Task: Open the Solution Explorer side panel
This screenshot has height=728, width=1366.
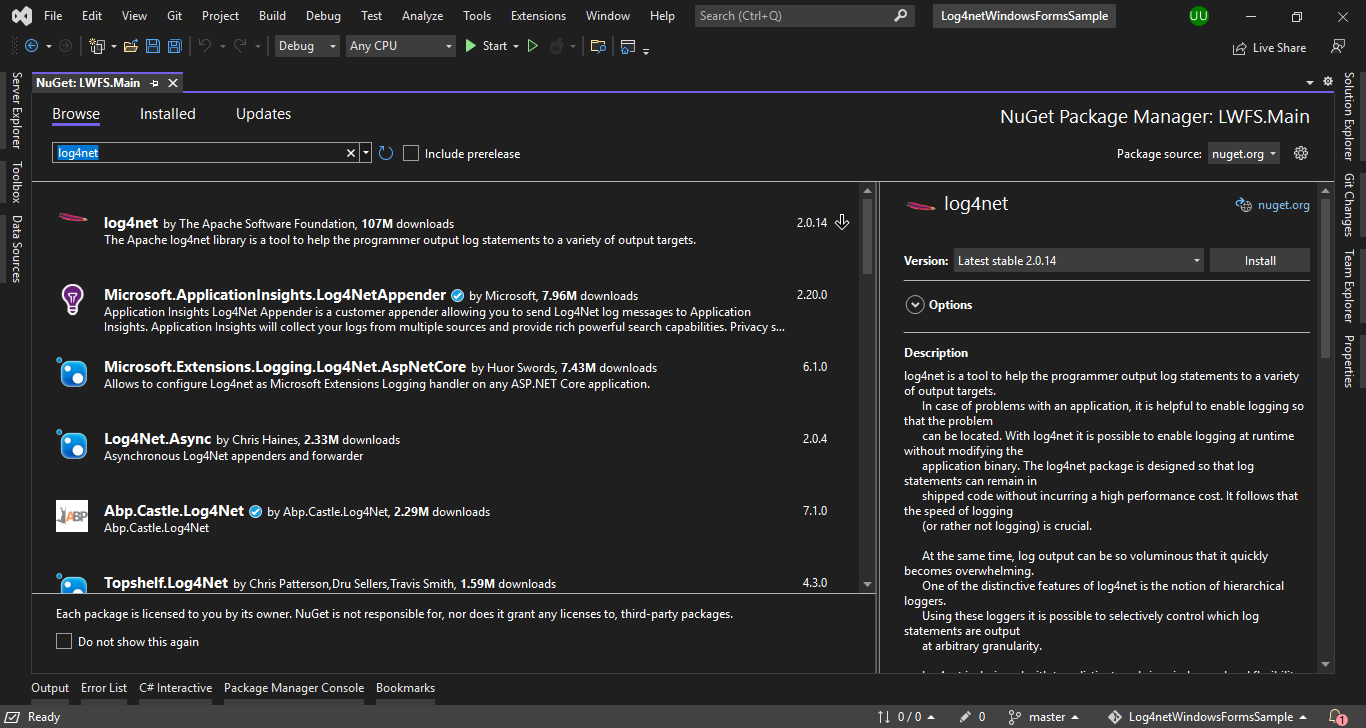Action: [x=1349, y=116]
